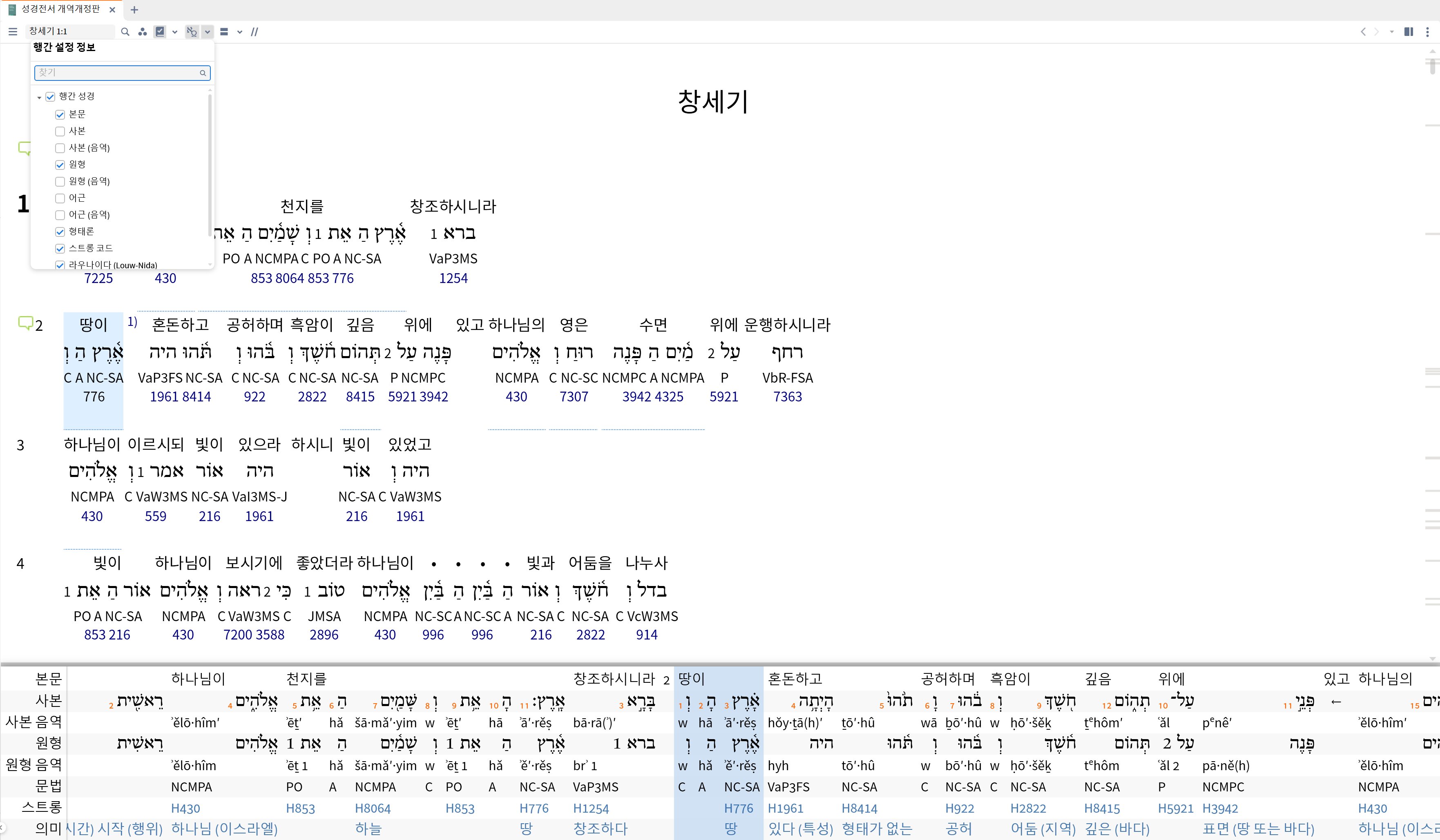Image resolution: width=1440 pixels, height=840 pixels.
Task: Uncheck the 형태론 checkbox
Action: [60, 231]
